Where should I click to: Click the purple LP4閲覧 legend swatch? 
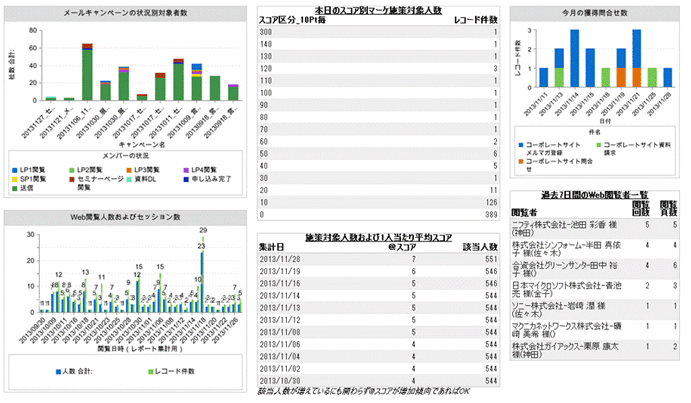(186, 170)
